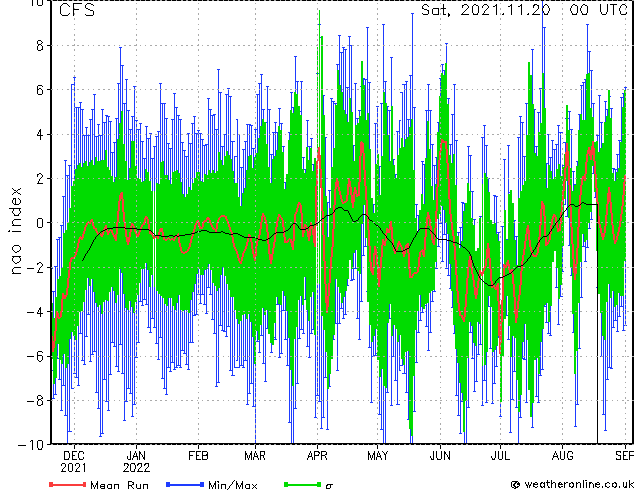
Task: Click the JUL month axis label
Action: click(500, 456)
